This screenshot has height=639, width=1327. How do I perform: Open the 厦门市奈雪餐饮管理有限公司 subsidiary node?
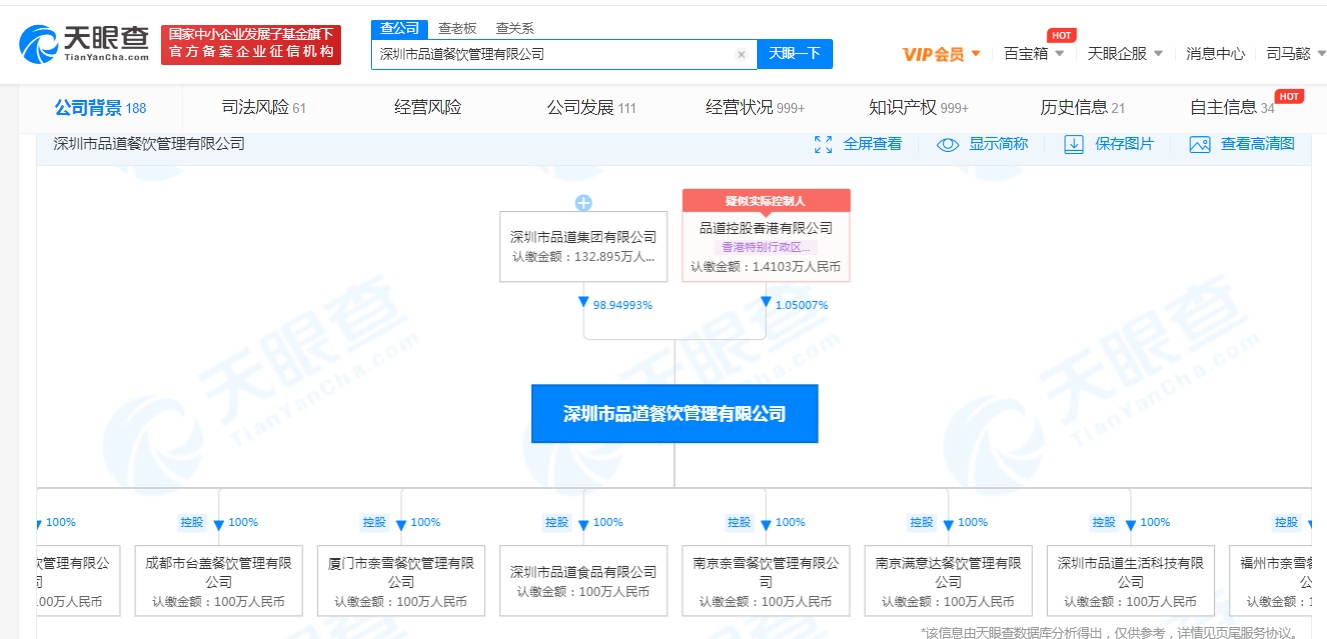tap(401, 580)
